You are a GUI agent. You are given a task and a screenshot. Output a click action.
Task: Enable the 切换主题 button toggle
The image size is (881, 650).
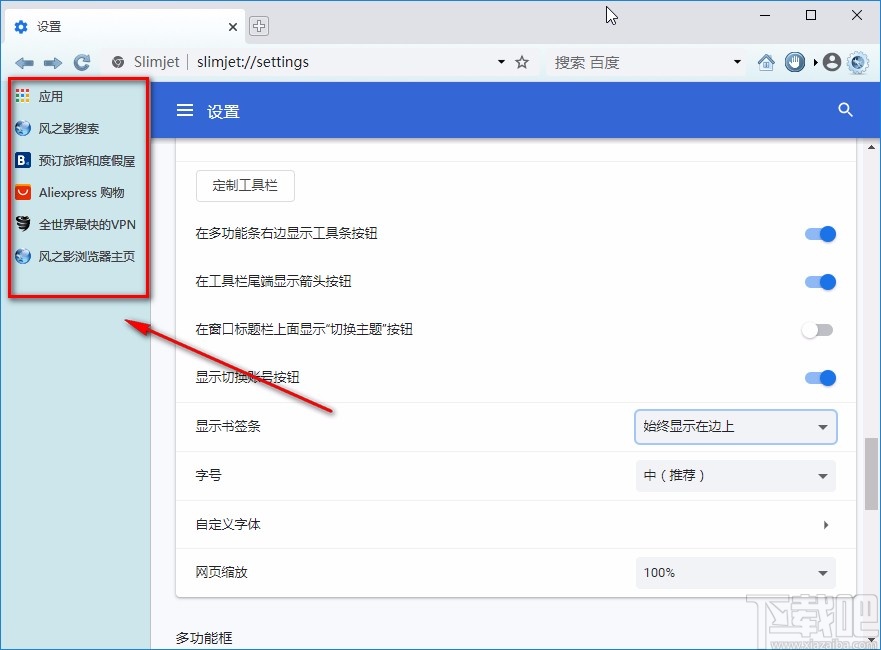point(817,329)
